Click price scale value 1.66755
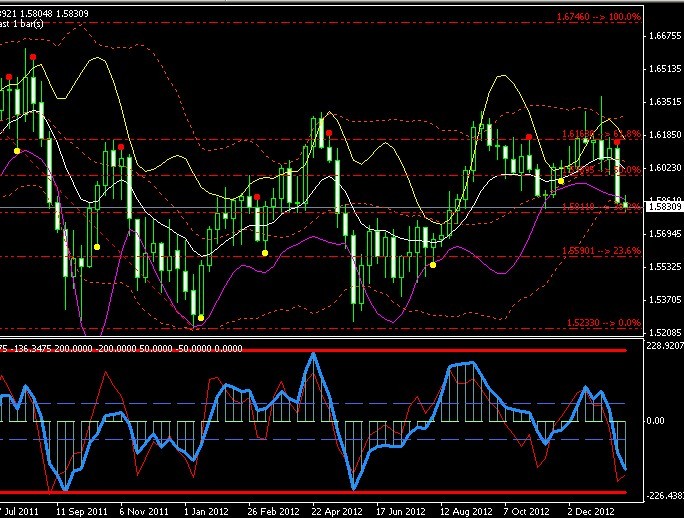 click(x=665, y=36)
